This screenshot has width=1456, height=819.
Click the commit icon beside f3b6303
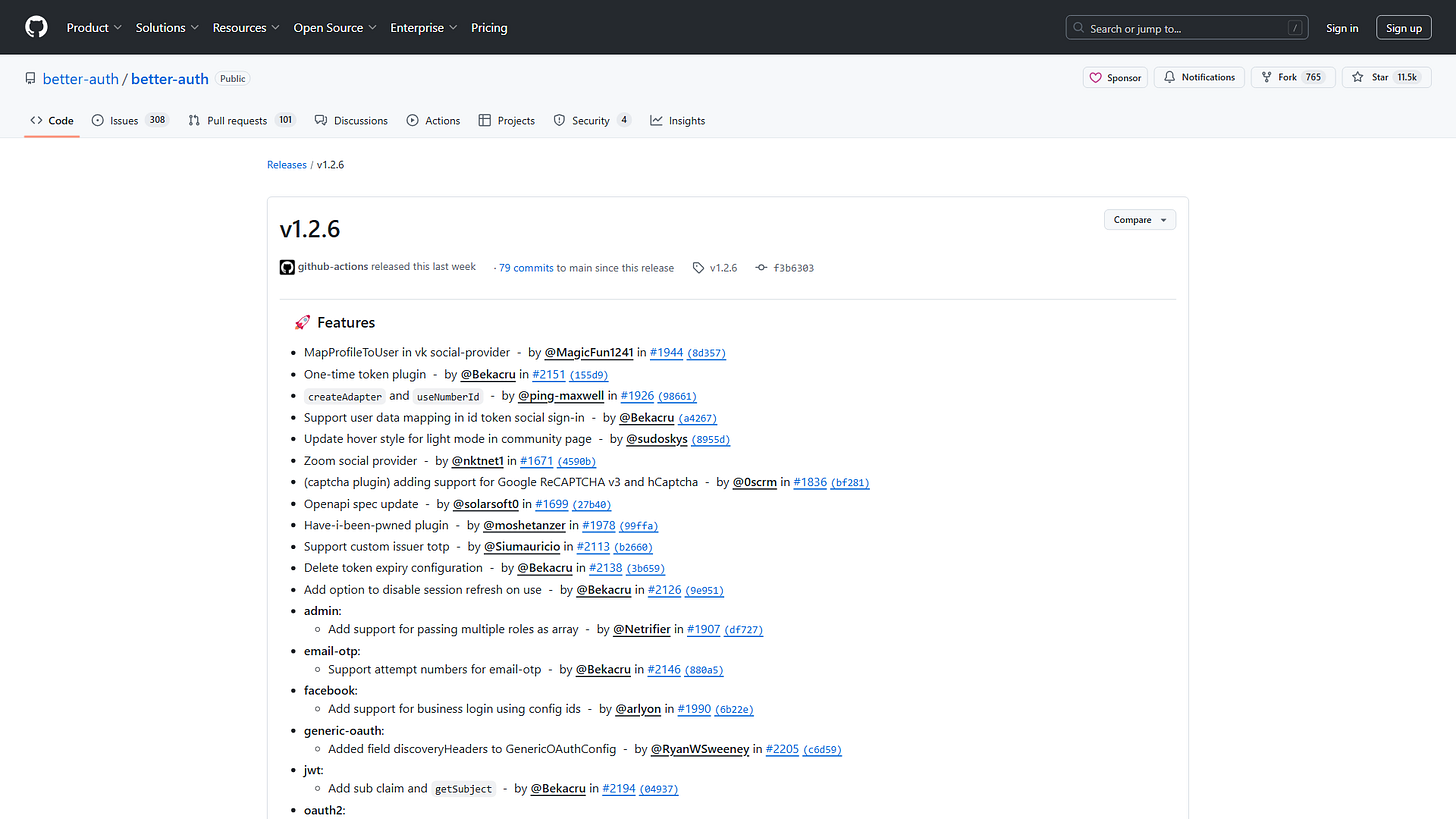pyautogui.click(x=761, y=268)
